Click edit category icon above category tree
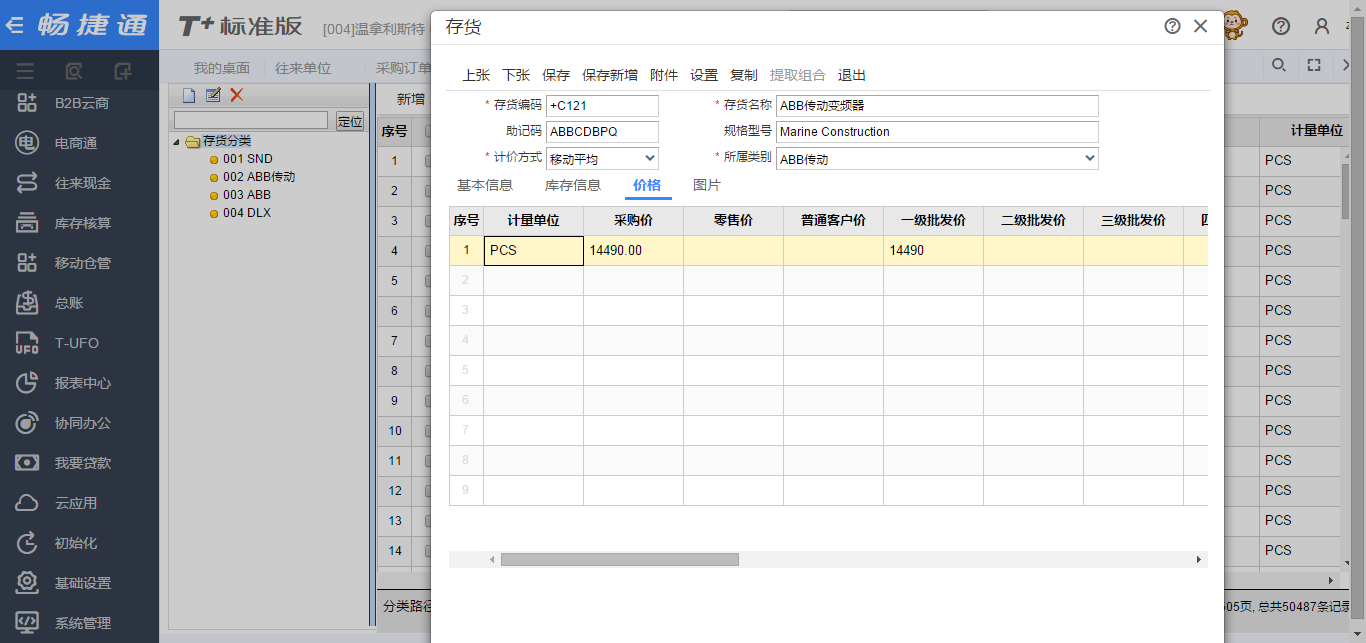 213,95
